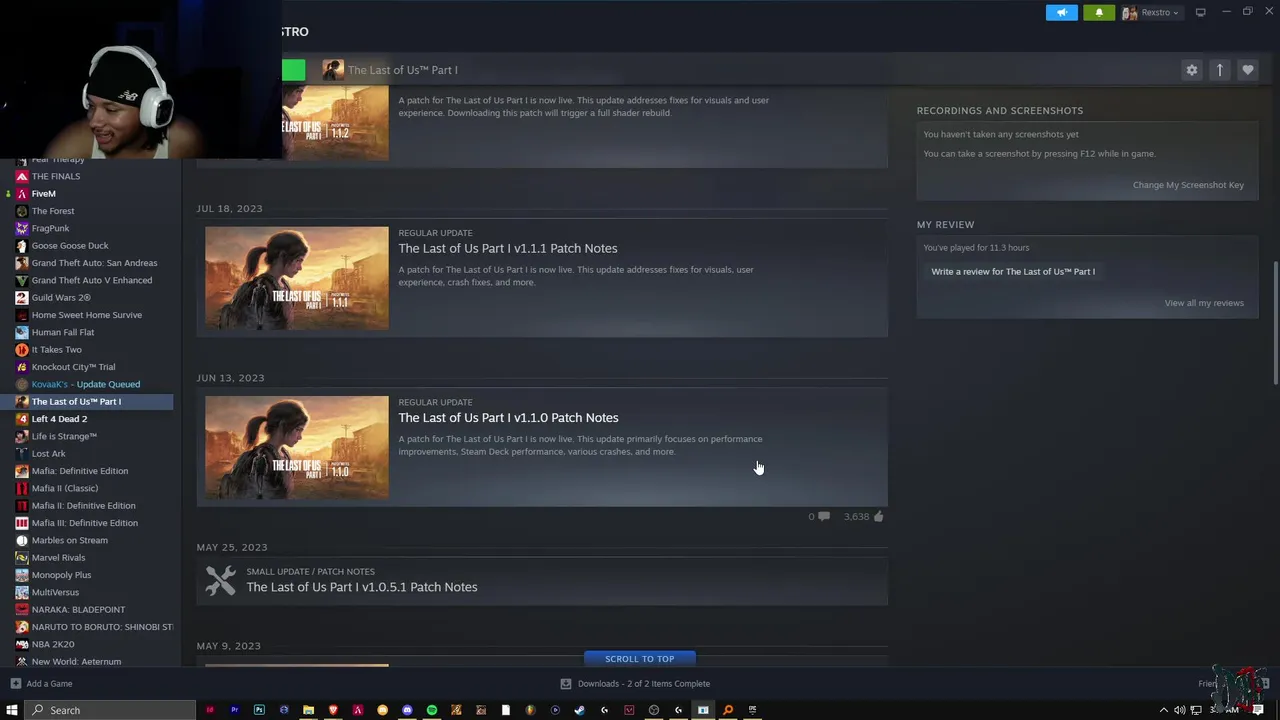Open Downloads status at the bottom
This screenshot has width=1280, height=720.
[x=635, y=684]
